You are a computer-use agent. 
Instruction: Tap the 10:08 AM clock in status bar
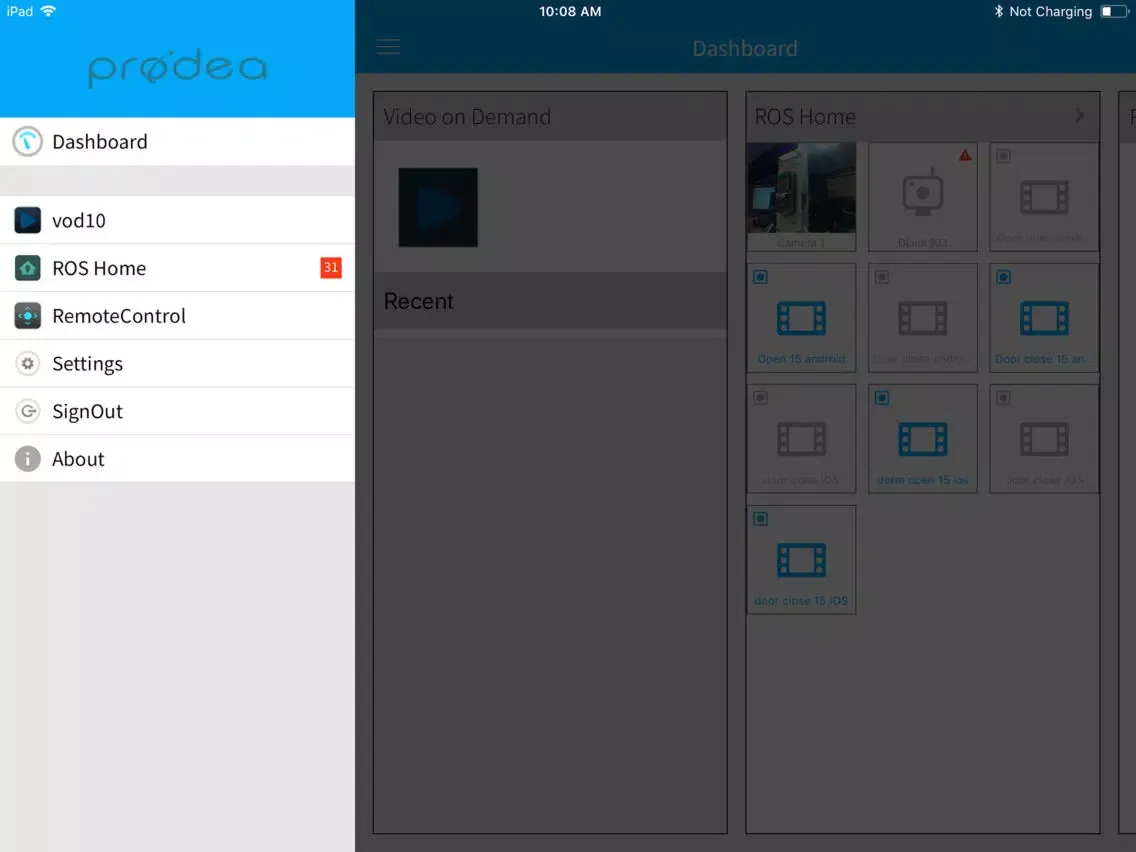click(570, 12)
